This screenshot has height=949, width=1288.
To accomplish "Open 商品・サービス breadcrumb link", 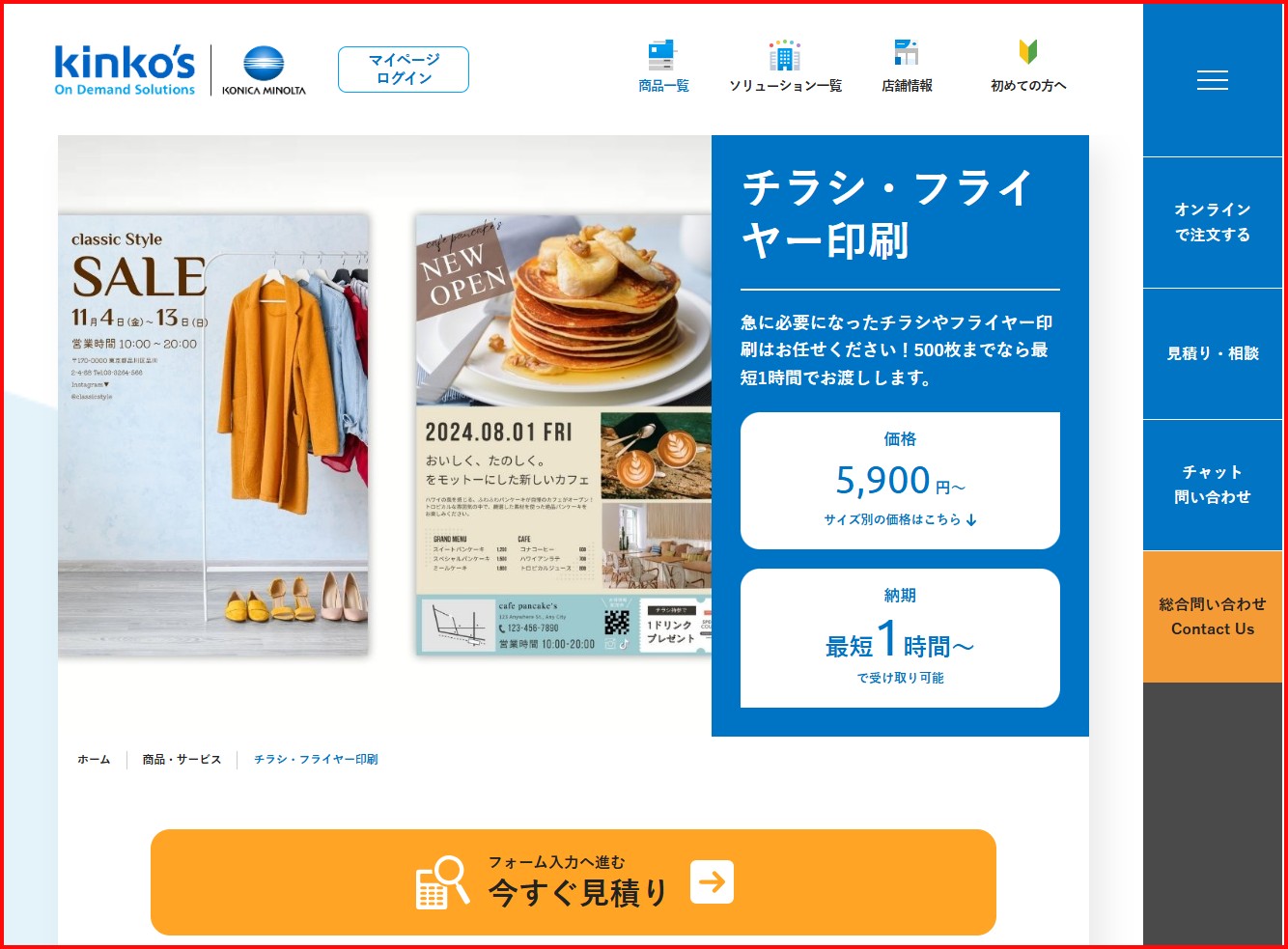I will 182,760.
